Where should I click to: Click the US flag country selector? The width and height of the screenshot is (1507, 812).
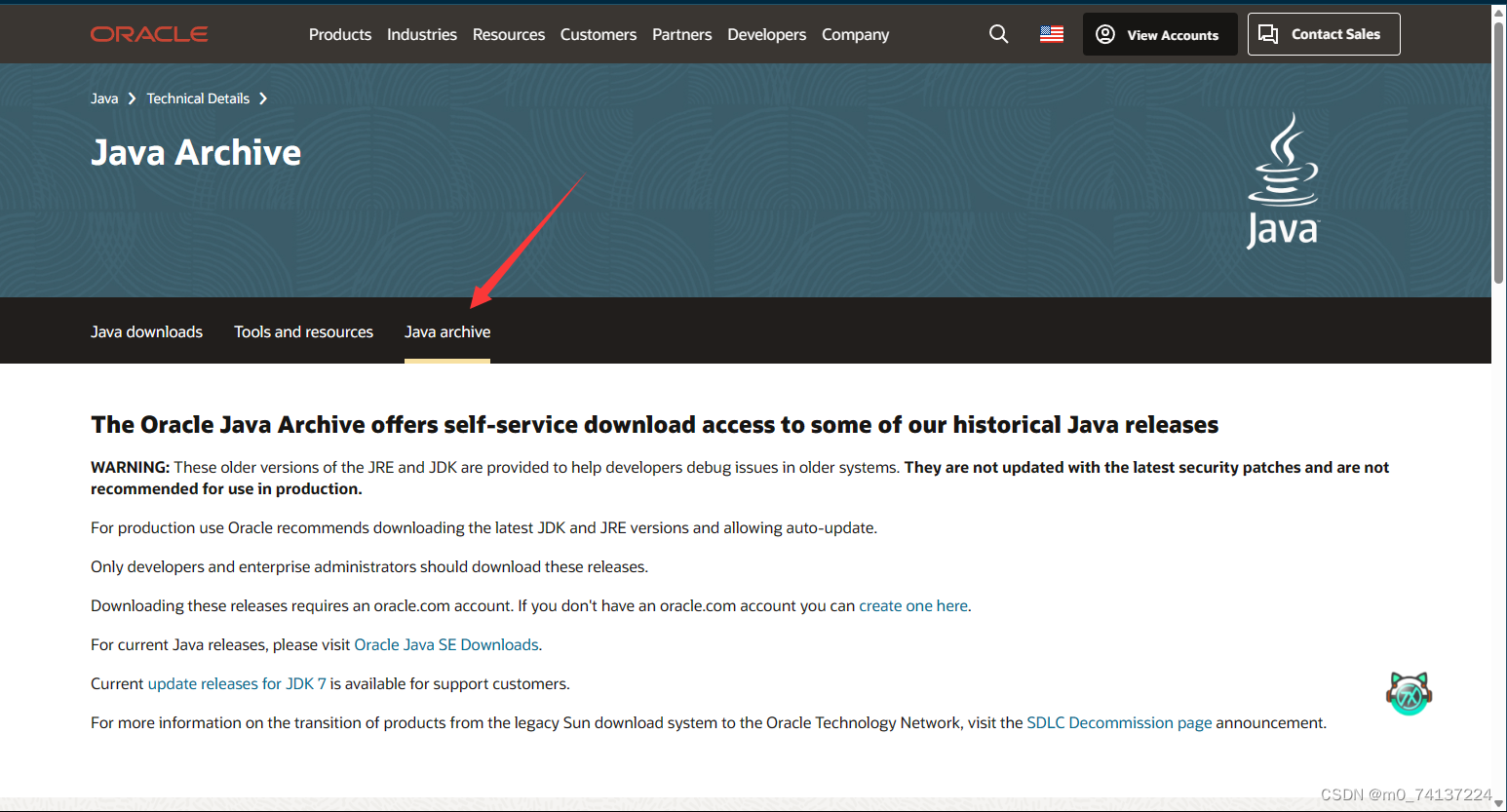1052,34
